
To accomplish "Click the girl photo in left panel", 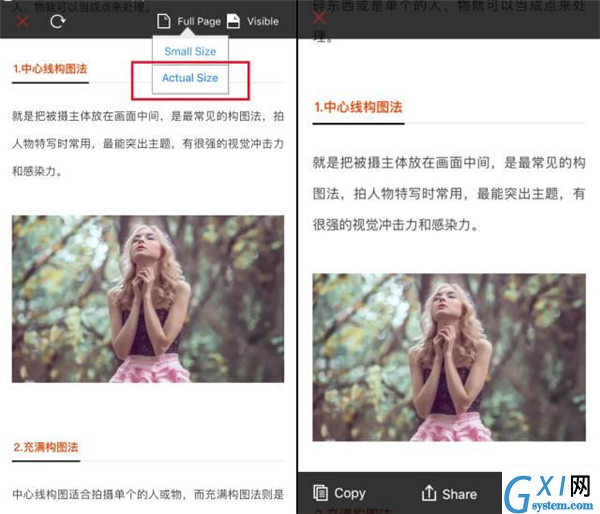I will (x=148, y=299).
